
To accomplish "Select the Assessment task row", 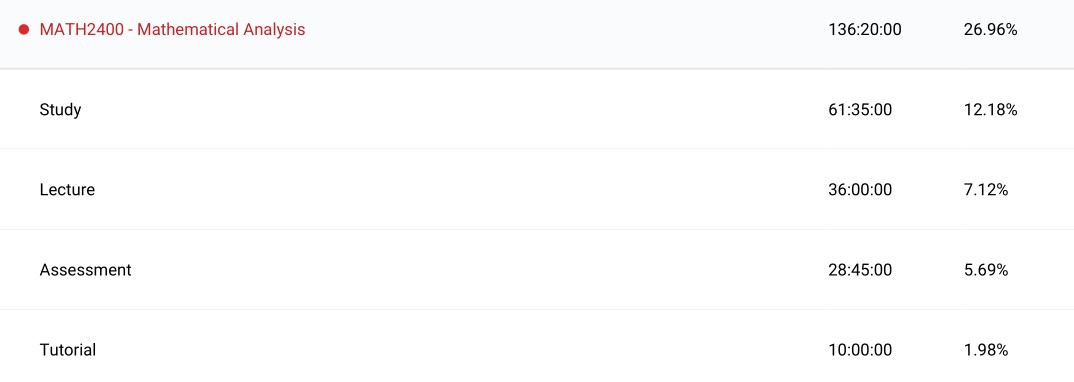I will pyautogui.click(x=537, y=270).
